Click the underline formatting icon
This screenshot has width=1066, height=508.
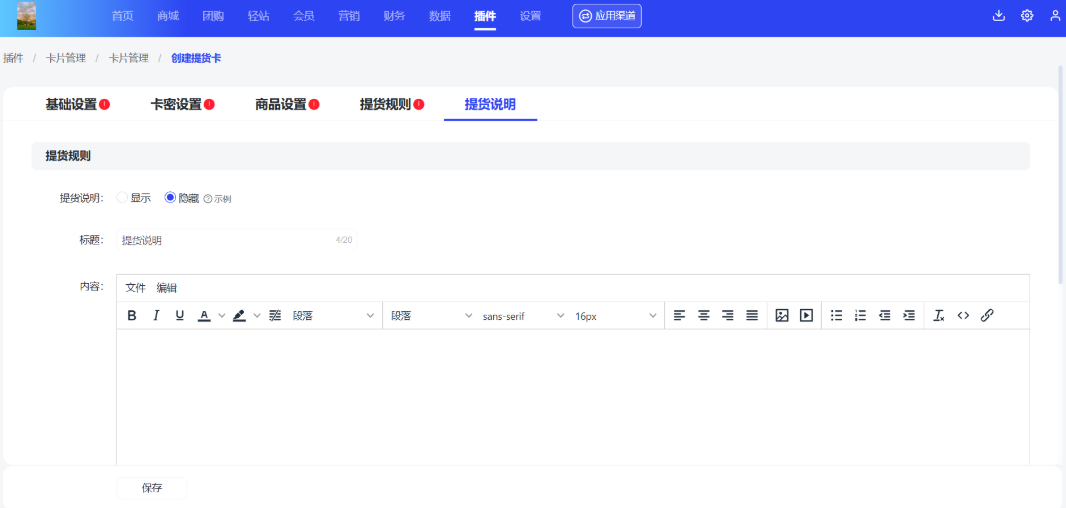tap(180, 316)
